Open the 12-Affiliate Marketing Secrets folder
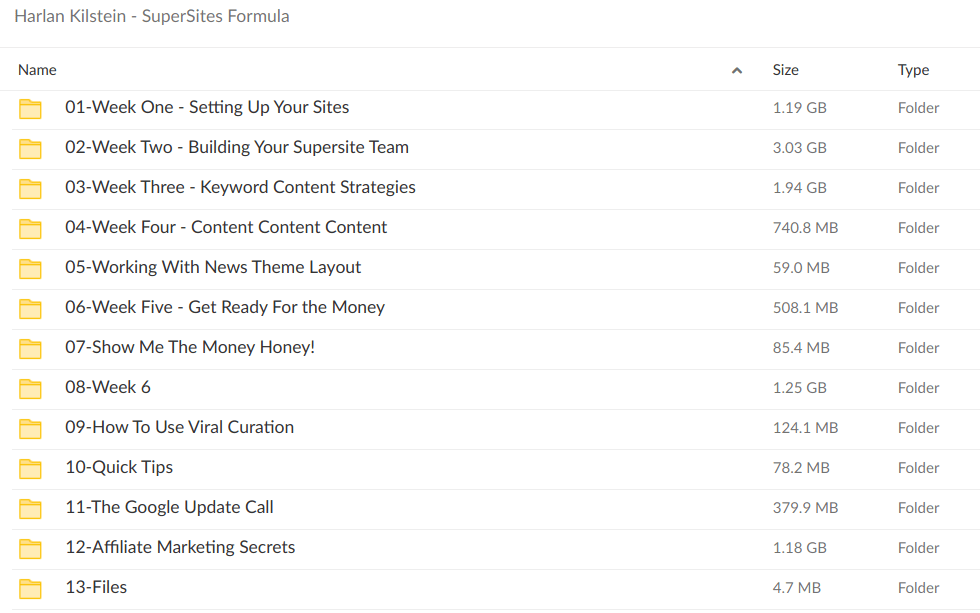This screenshot has height=613, width=980. click(180, 548)
